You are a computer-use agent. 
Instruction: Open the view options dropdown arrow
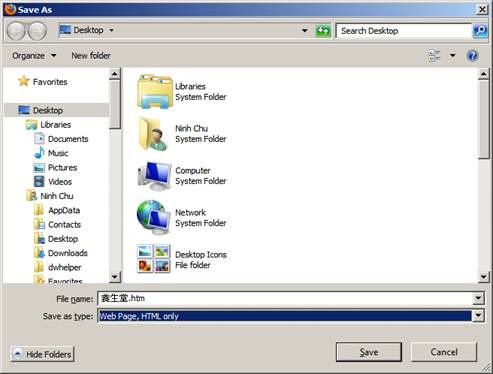(x=453, y=55)
